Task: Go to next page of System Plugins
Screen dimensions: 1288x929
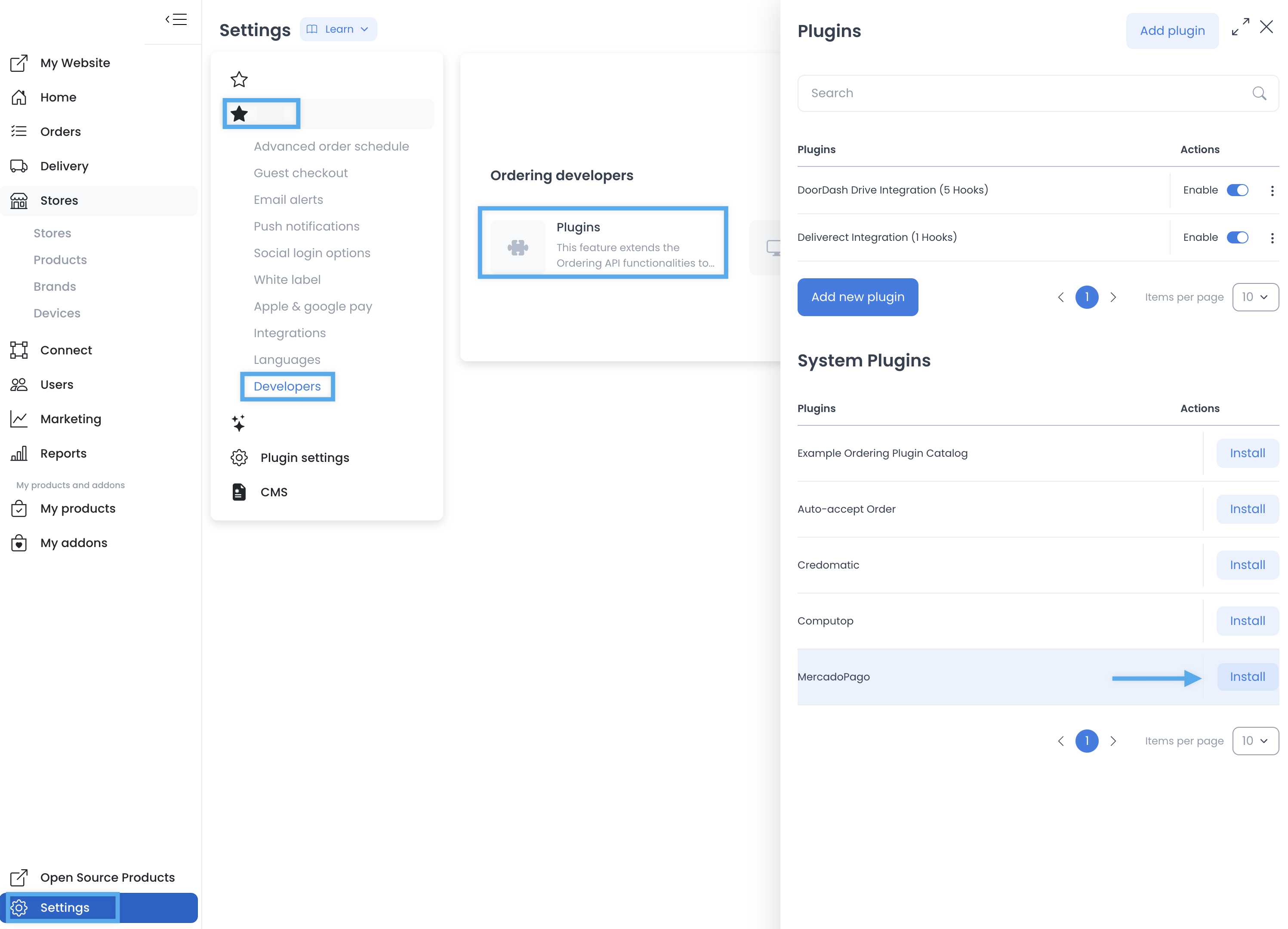Action: pos(1113,741)
